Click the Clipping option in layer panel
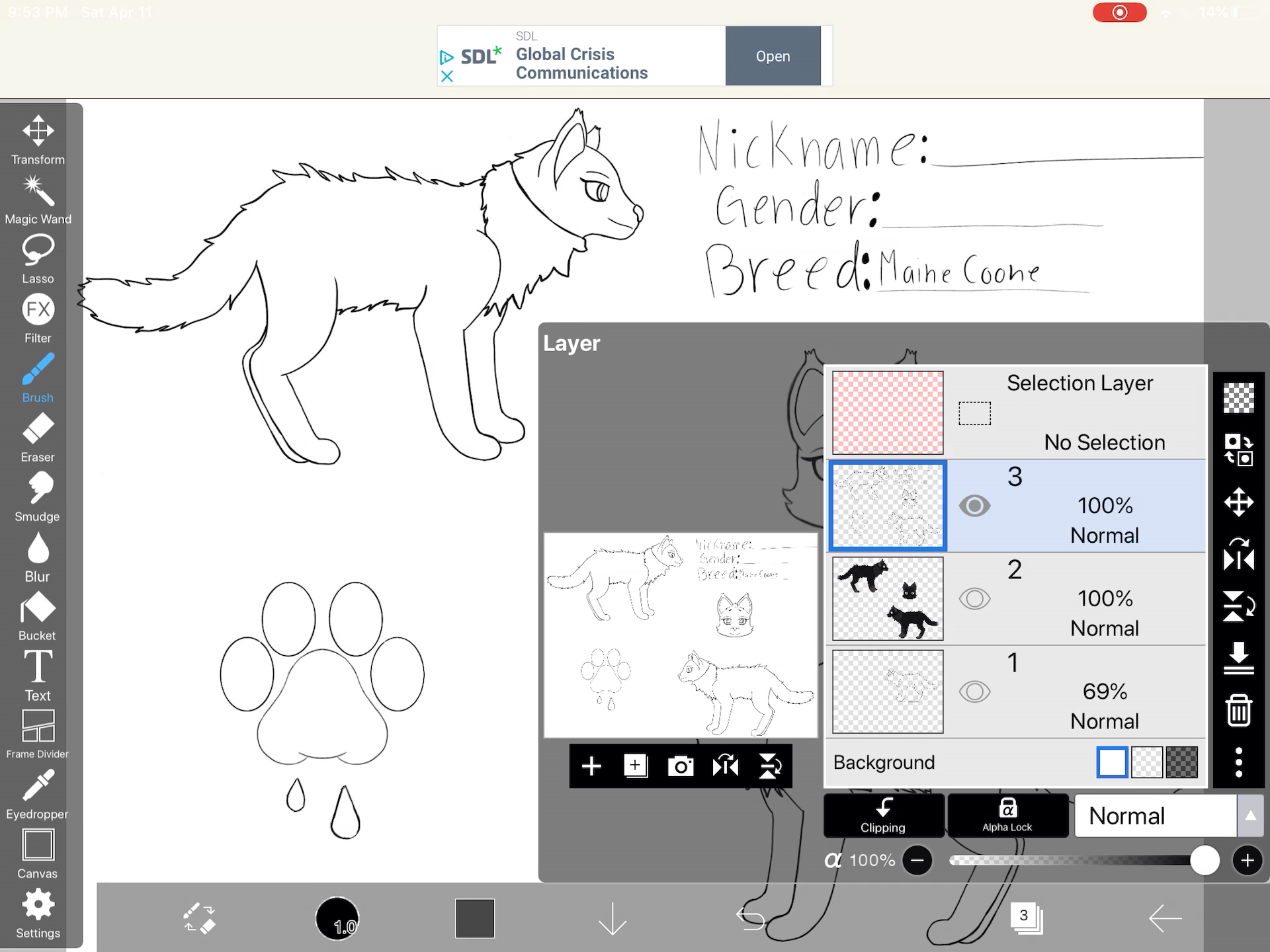 (883, 815)
